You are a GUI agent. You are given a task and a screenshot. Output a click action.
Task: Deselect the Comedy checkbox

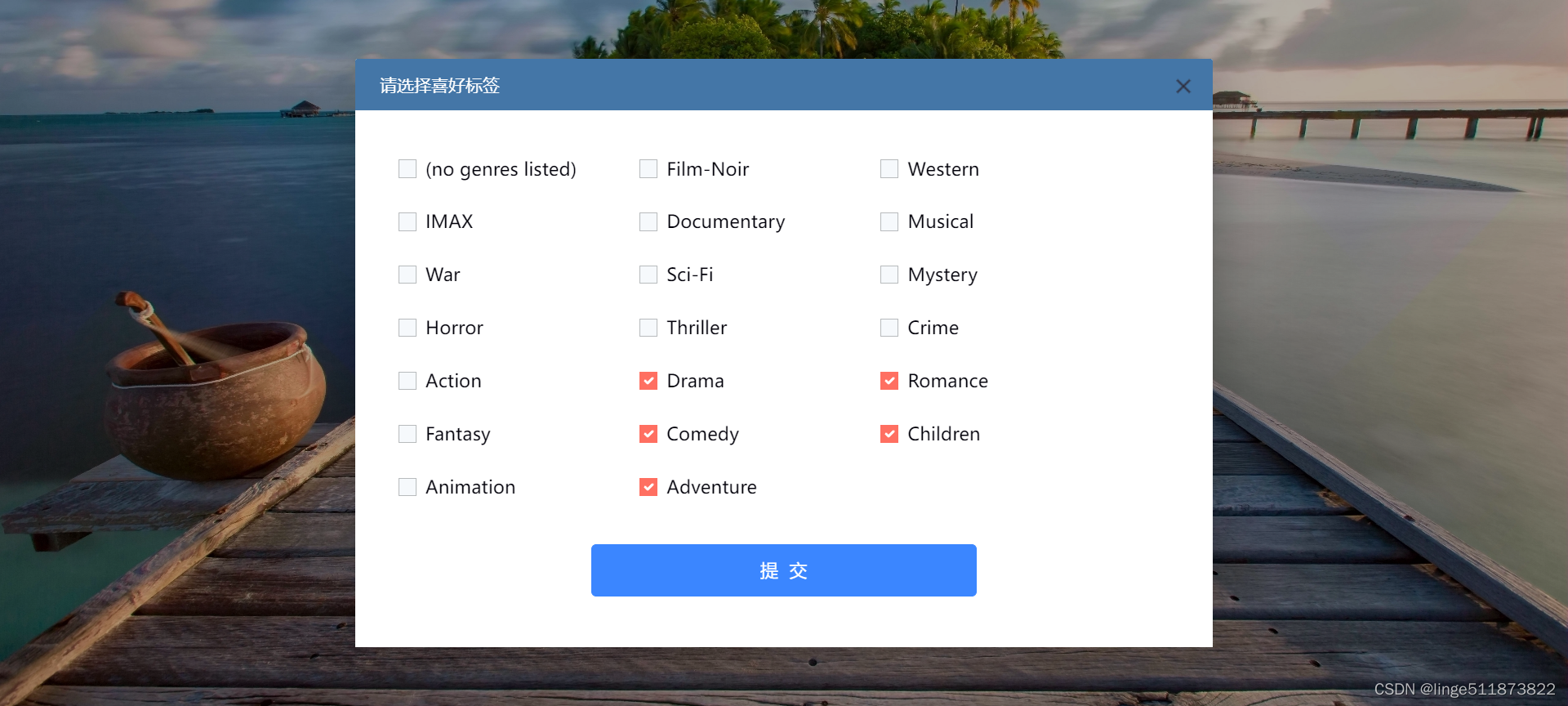click(648, 434)
